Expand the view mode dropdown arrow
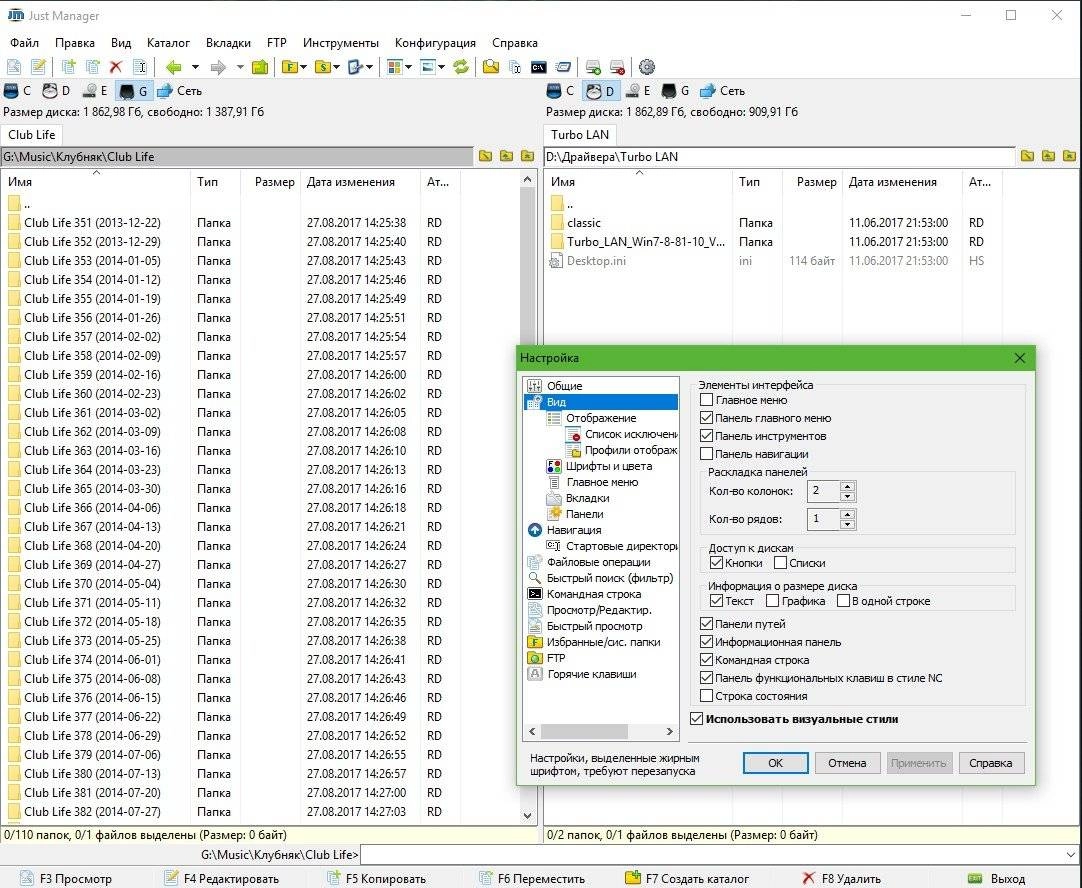1082x888 pixels. click(409, 67)
